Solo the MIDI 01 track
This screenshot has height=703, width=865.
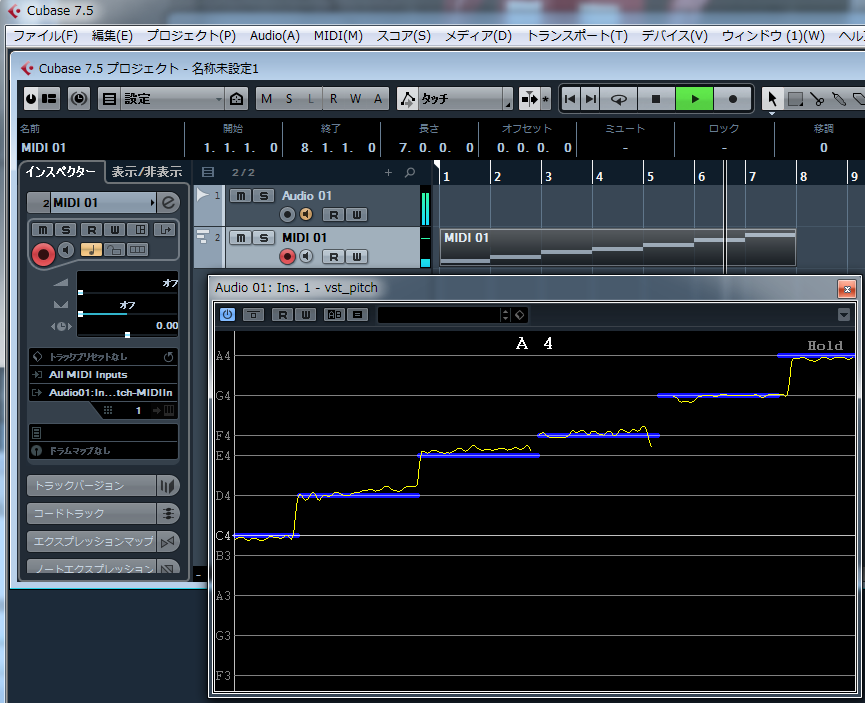264,238
